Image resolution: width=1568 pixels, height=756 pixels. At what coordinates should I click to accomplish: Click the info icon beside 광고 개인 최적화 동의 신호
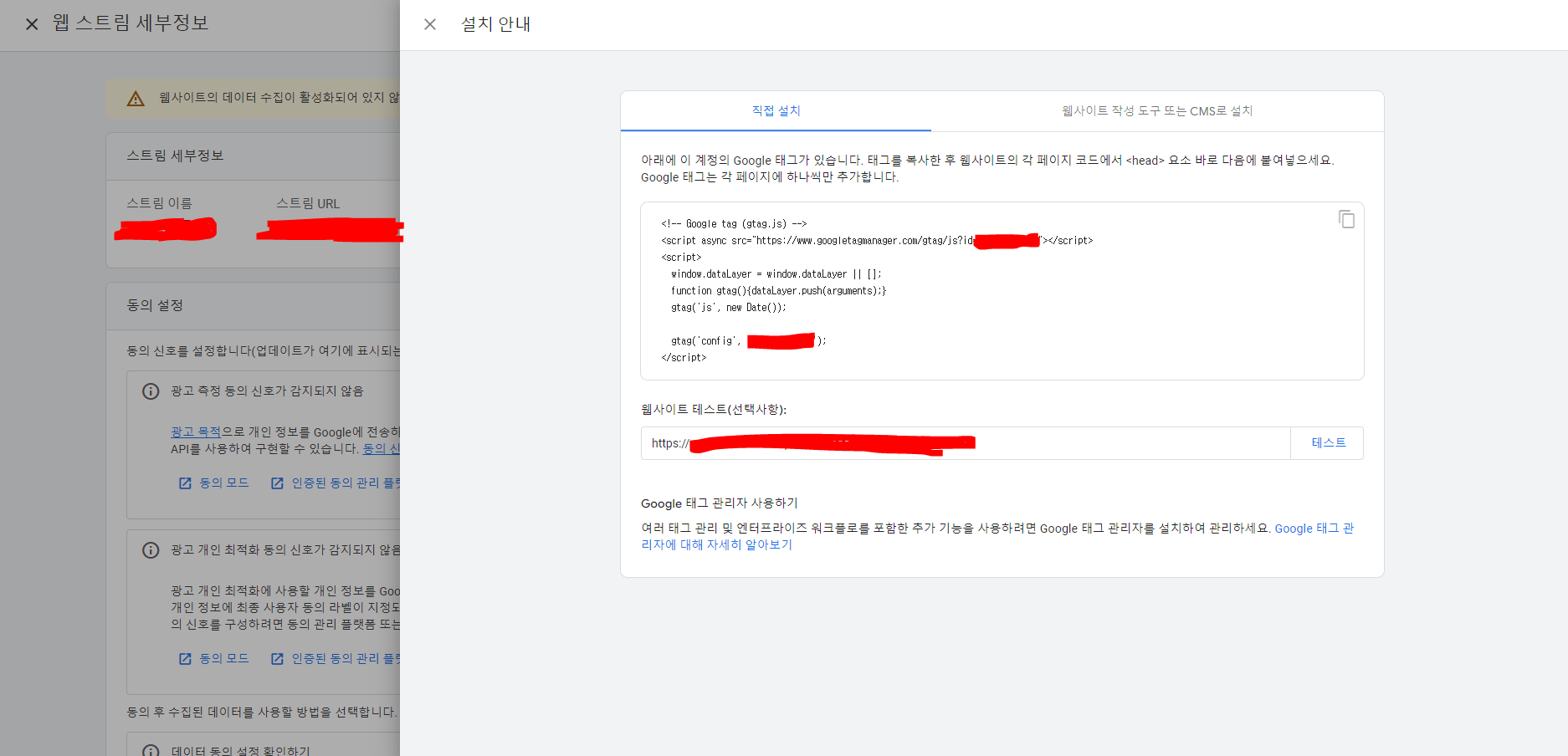coord(151,550)
